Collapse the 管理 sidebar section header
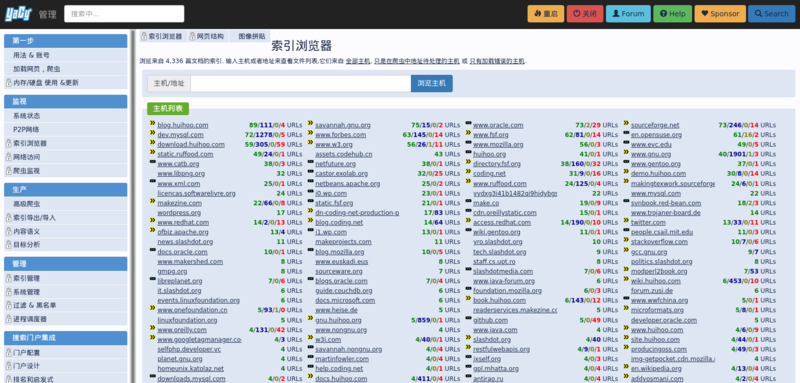This screenshot has width=800, height=383. click(65, 264)
